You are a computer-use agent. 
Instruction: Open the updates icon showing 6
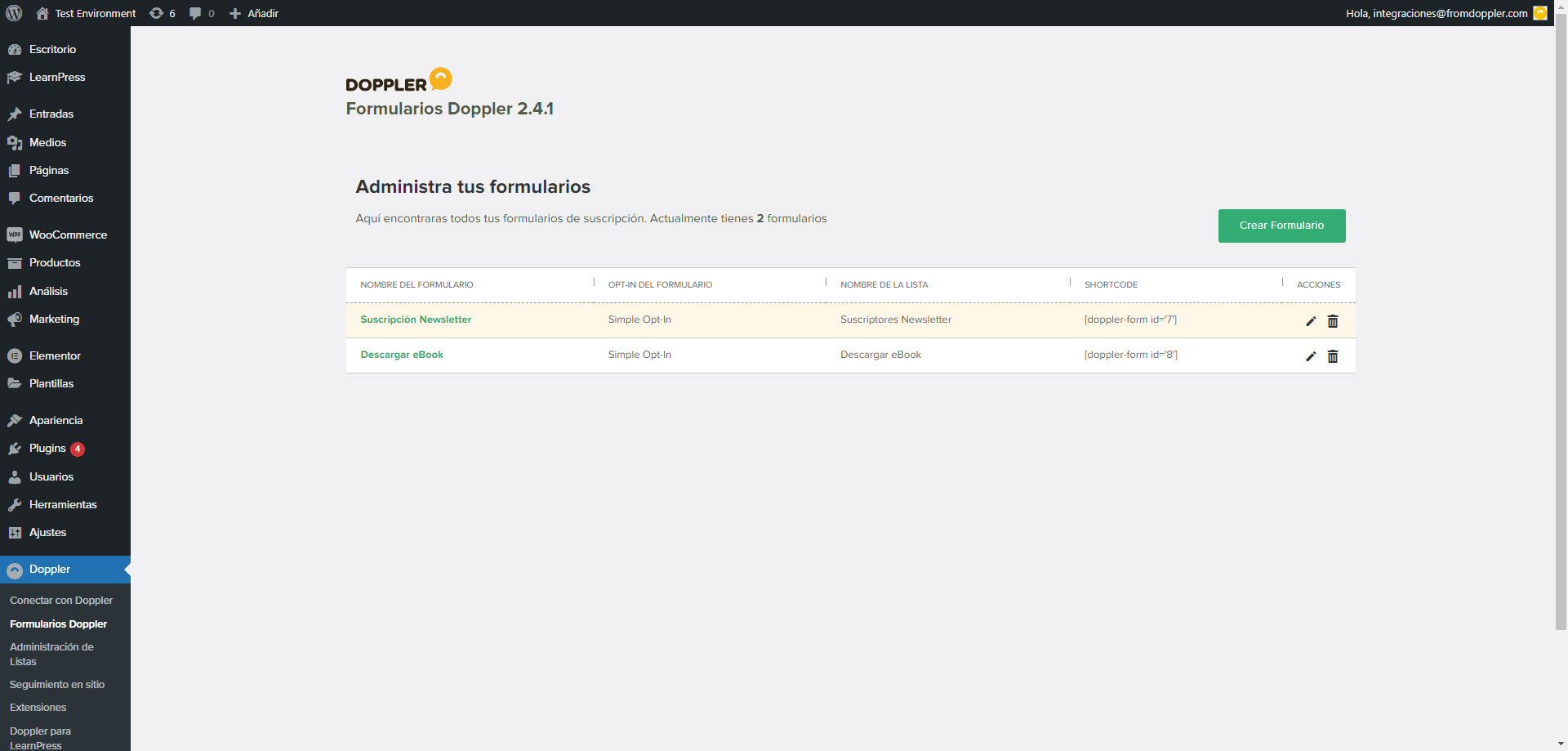156,13
